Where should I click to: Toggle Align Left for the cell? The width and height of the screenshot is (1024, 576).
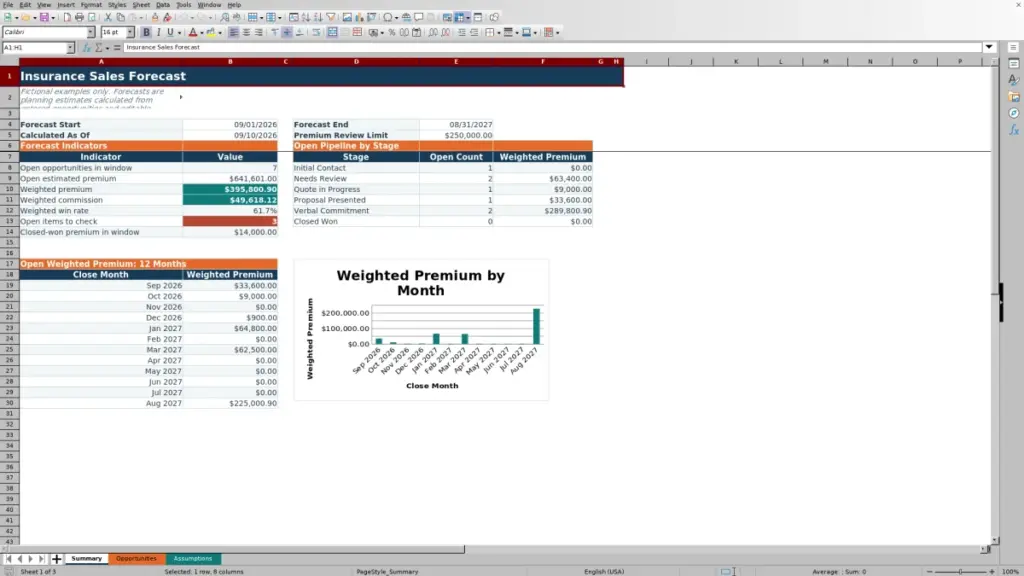tap(234, 33)
